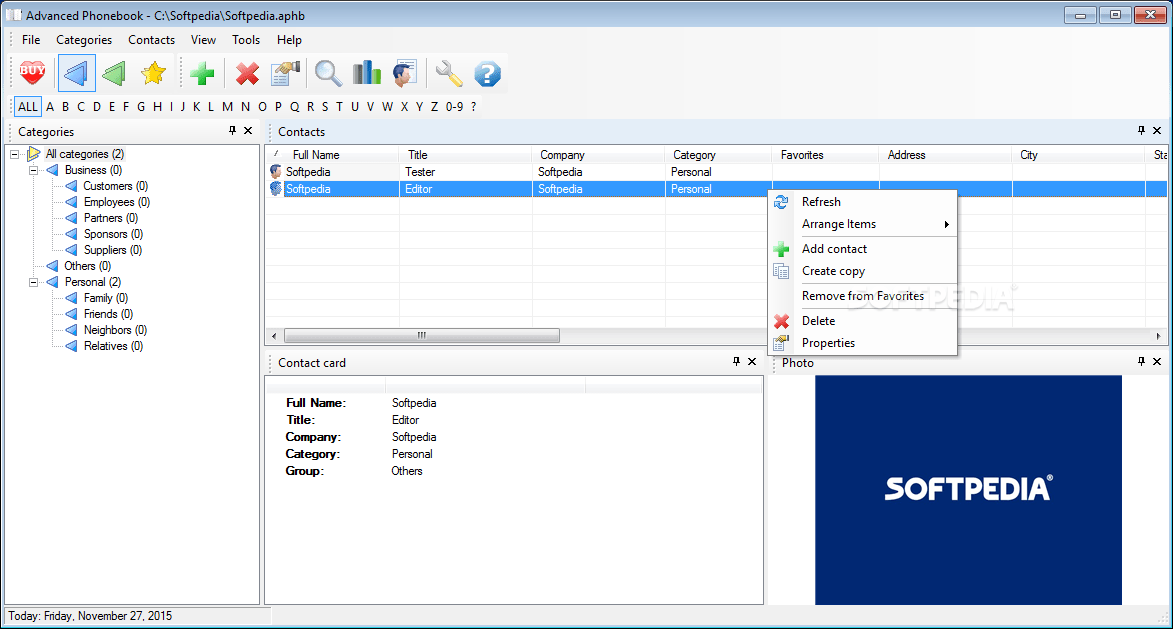The image size is (1173, 629).
Task: Open the Contacts menu
Action: (151, 40)
